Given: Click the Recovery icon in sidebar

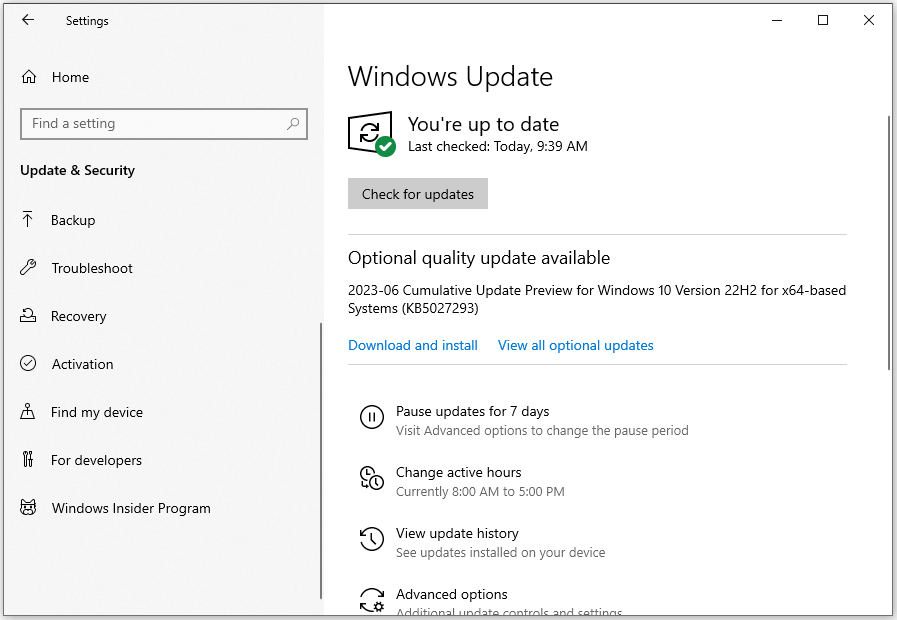Looking at the screenshot, I should tap(29, 316).
